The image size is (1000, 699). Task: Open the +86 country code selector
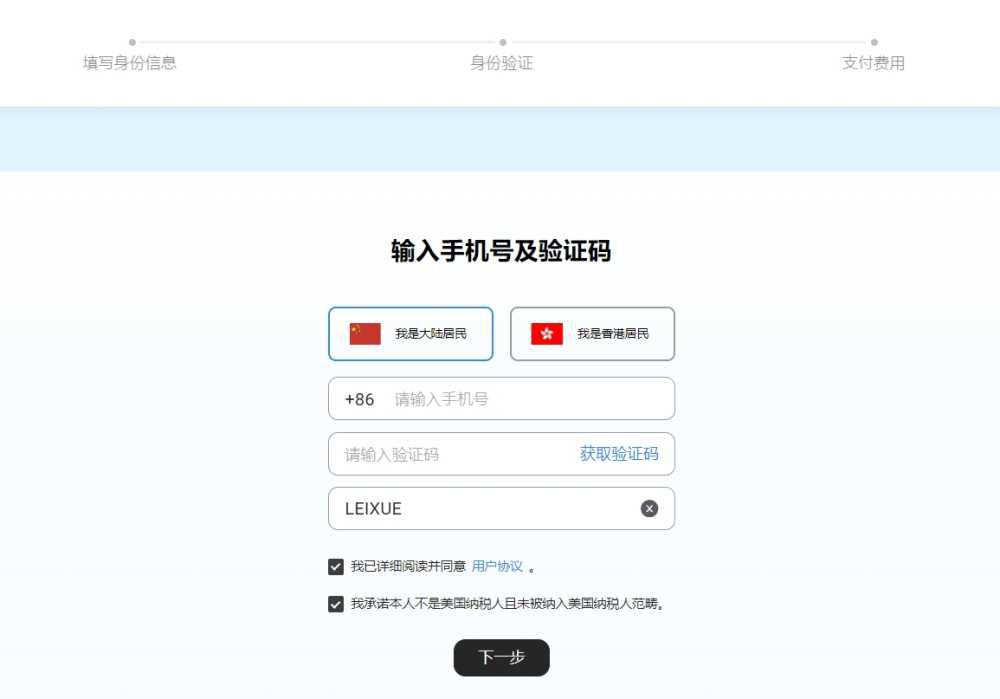click(360, 398)
